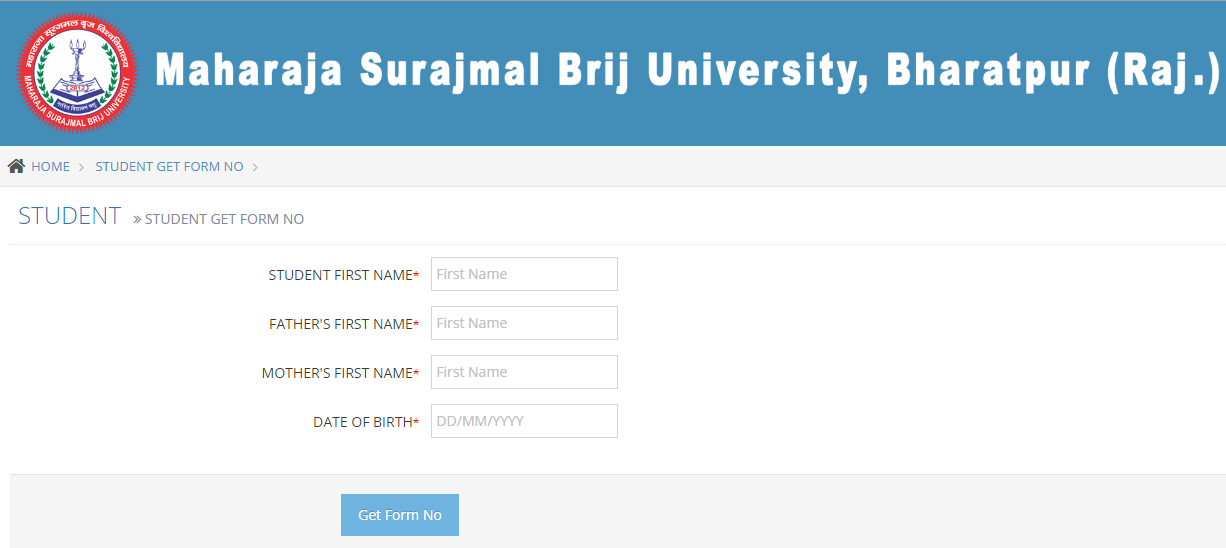The height and width of the screenshot is (548, 1226).
Task: Click the home icon in breadcrumb
Action: click(16, 166)
